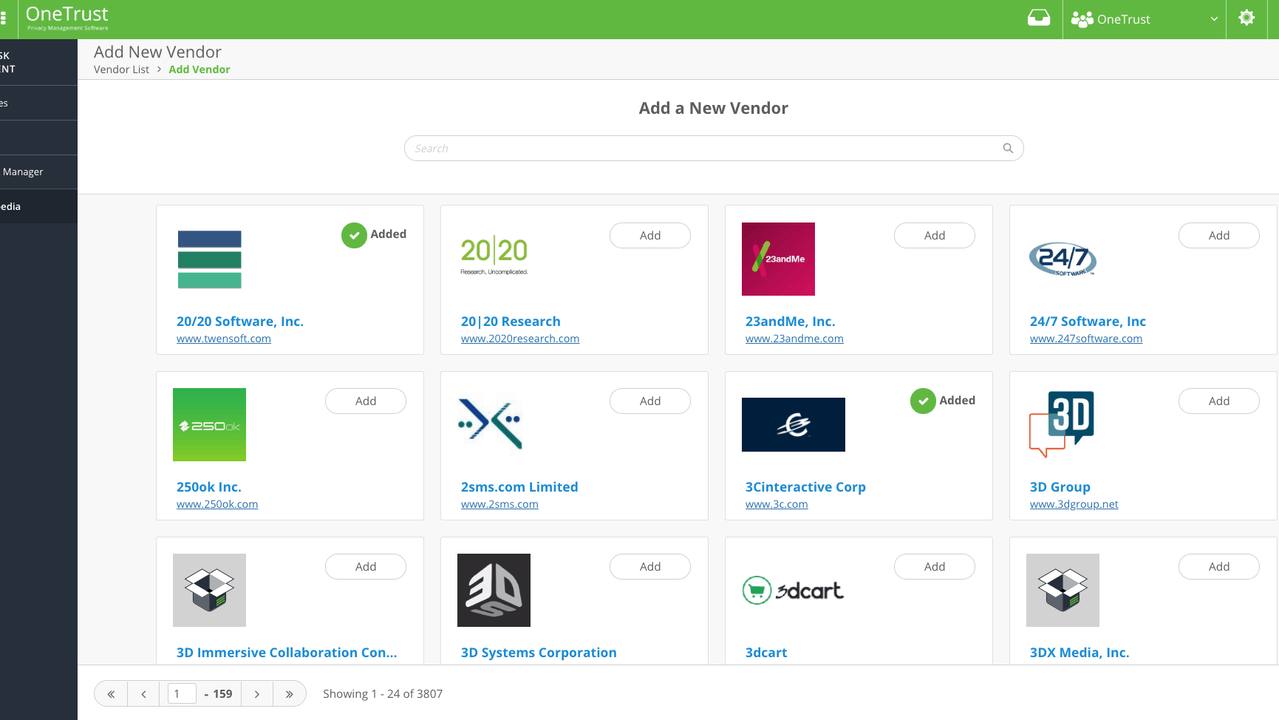
Task: Open the settings gear icon
Action: point(1246,18)
